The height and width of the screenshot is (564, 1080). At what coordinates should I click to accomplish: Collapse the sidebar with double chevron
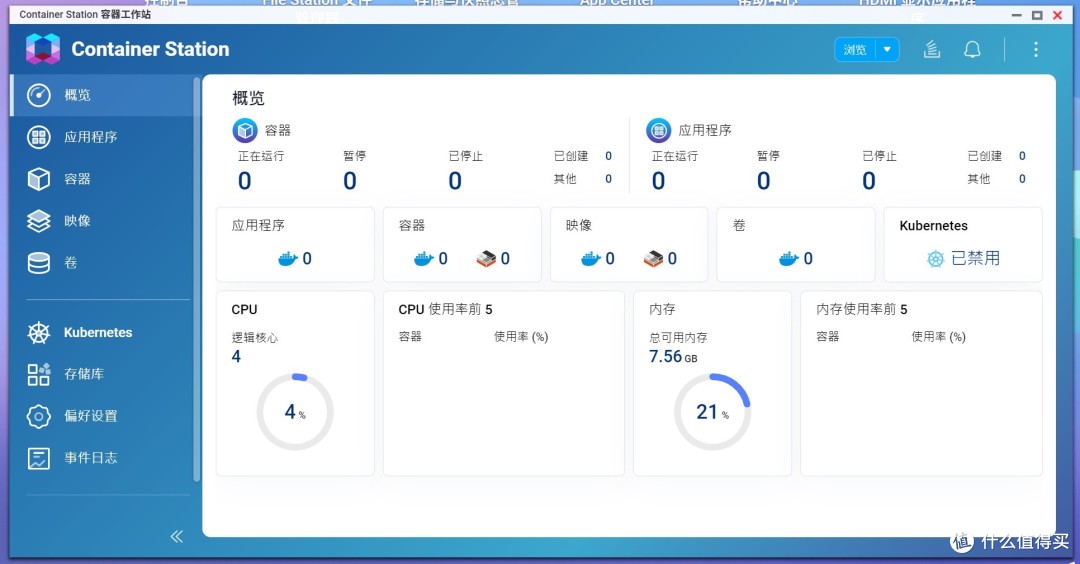[176, 536]
